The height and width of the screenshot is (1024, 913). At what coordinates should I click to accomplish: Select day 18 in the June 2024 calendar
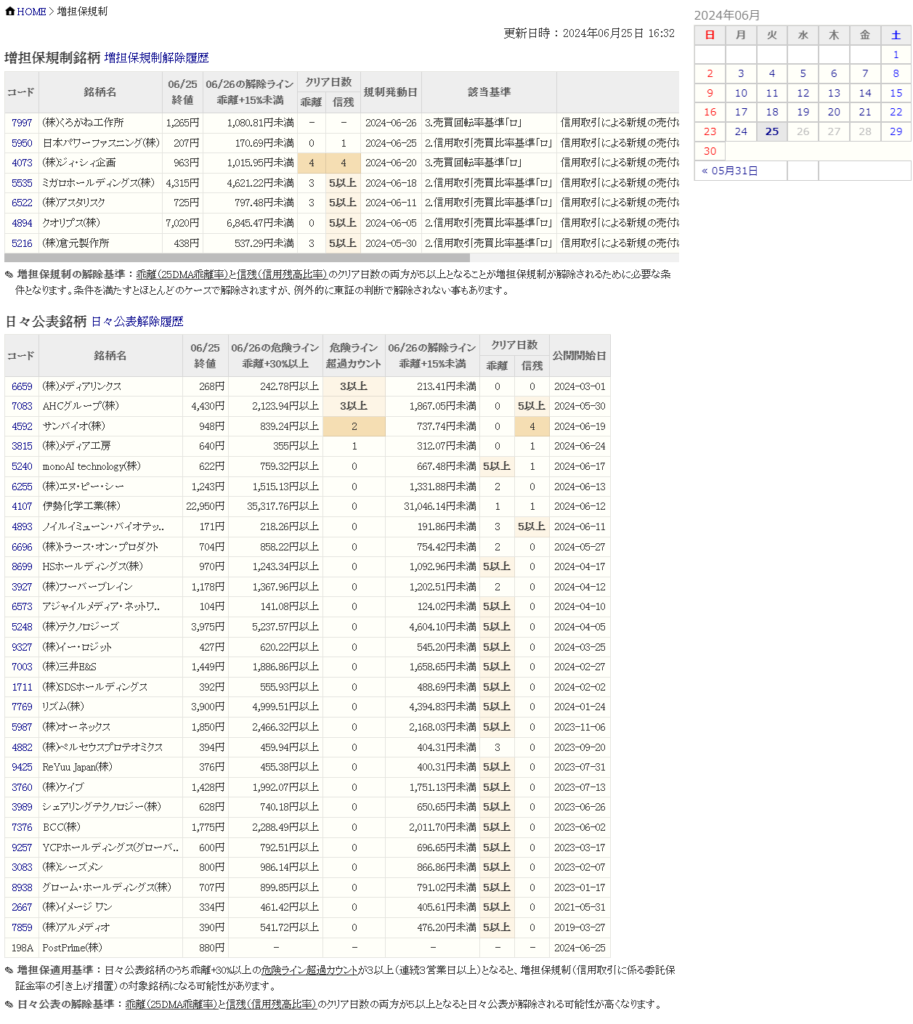[772, 112]
